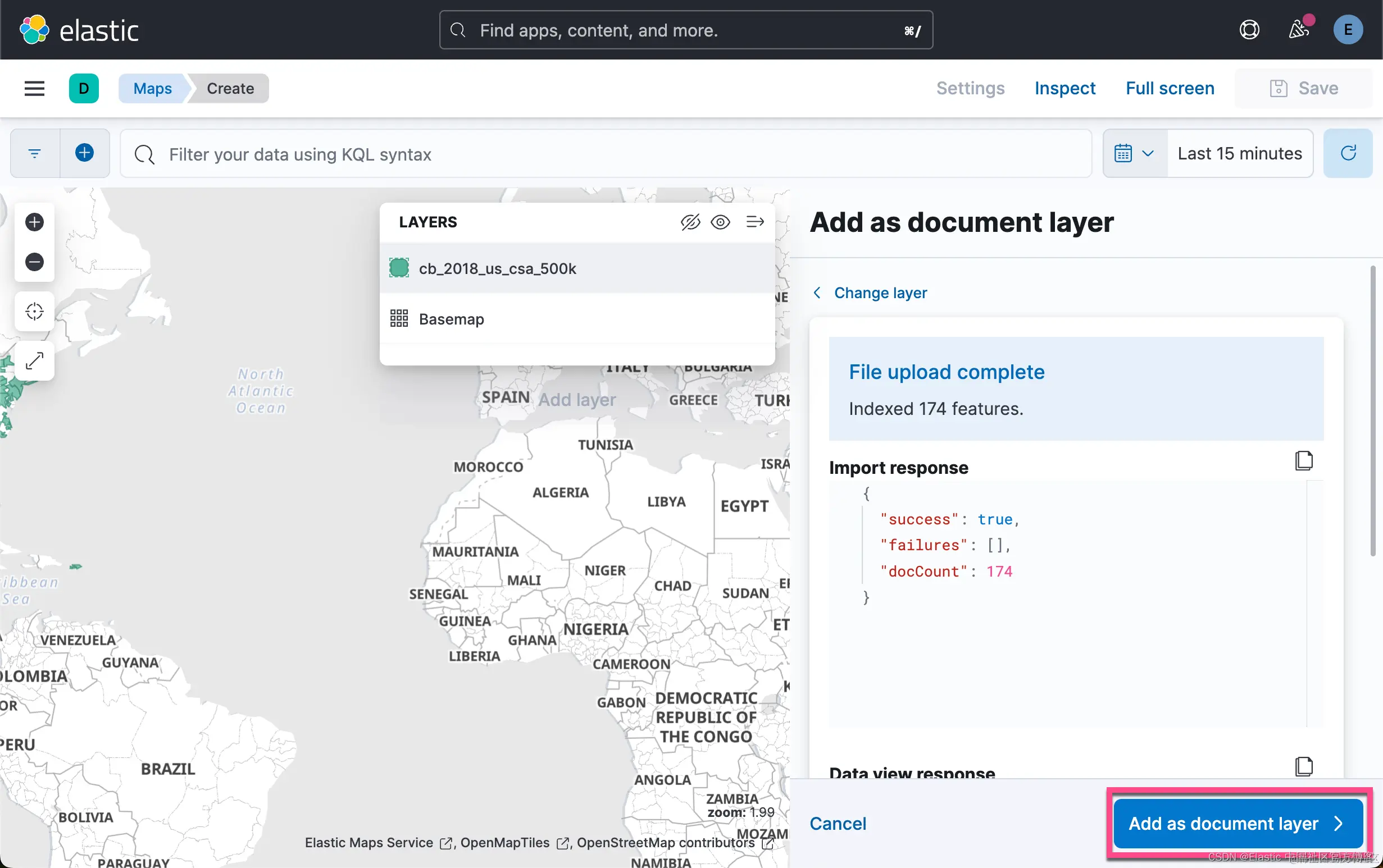Click the cb_2018_us_csa_500k layer color swatch
This screenshot has width=1383, height=868.
399,268
